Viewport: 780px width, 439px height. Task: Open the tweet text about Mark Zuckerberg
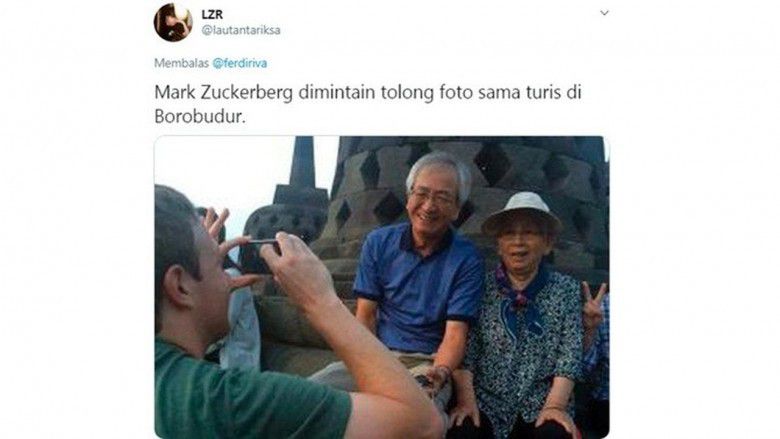368,104
